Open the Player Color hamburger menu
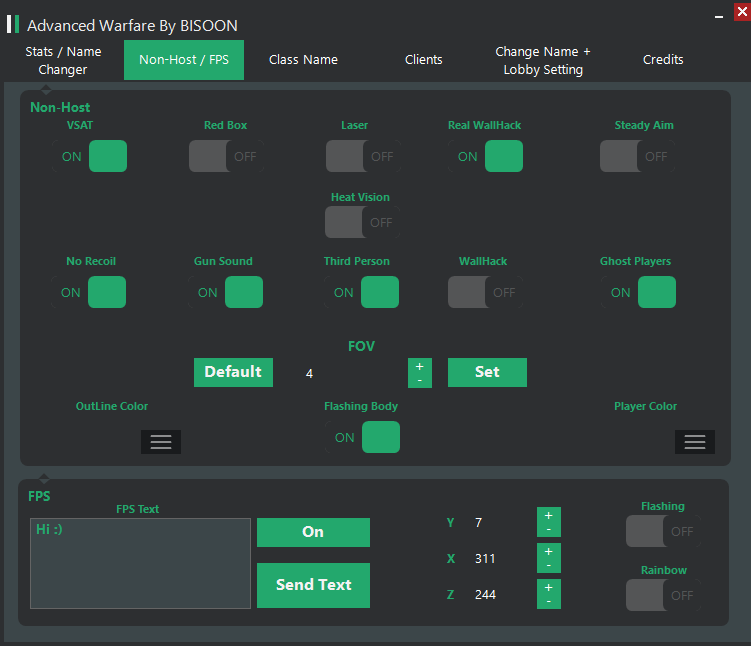The height and width of the screenshot is (646, 751). [695, 442]
